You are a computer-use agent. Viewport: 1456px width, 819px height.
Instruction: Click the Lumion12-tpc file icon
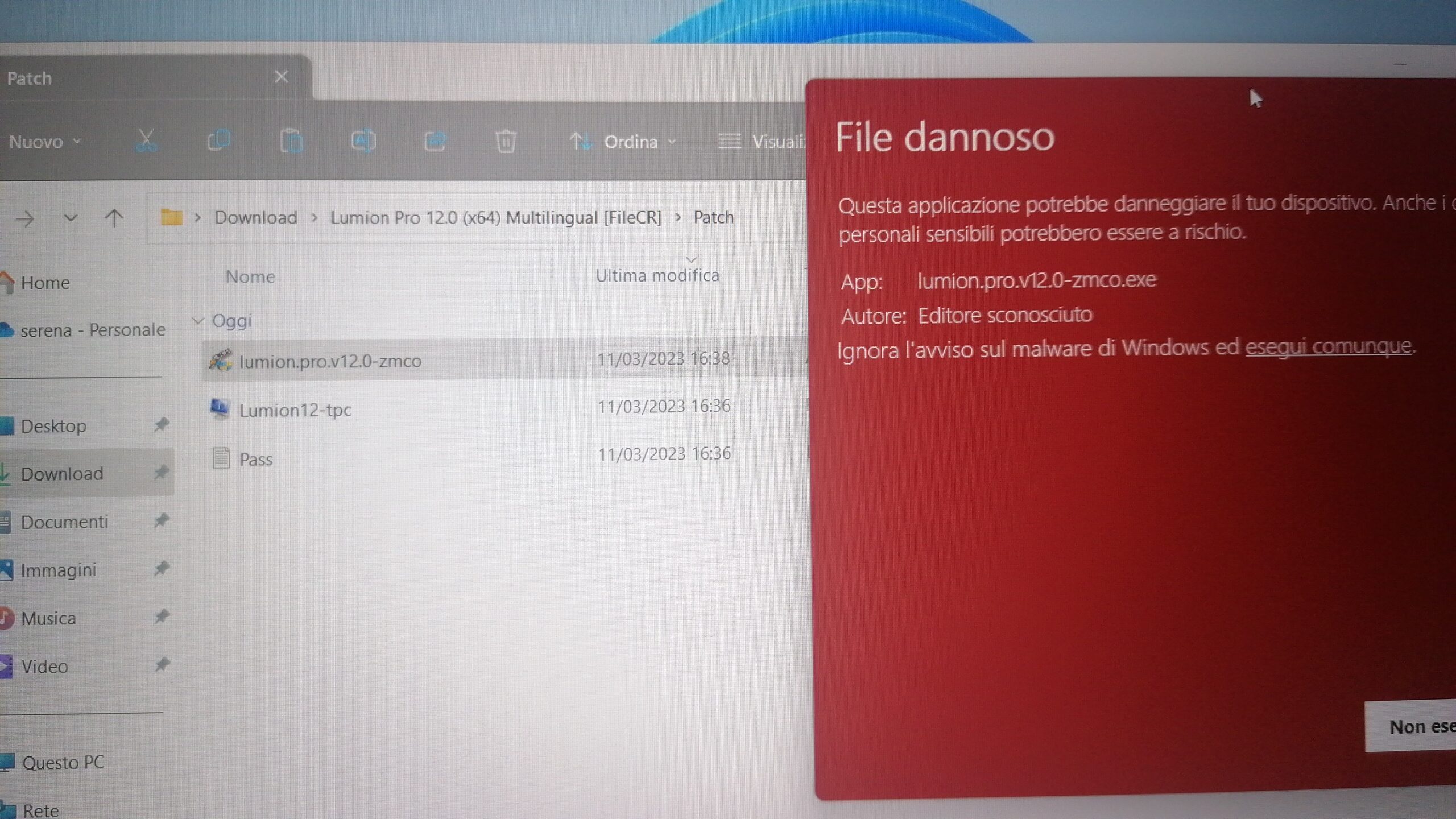(x=220, y=408)
